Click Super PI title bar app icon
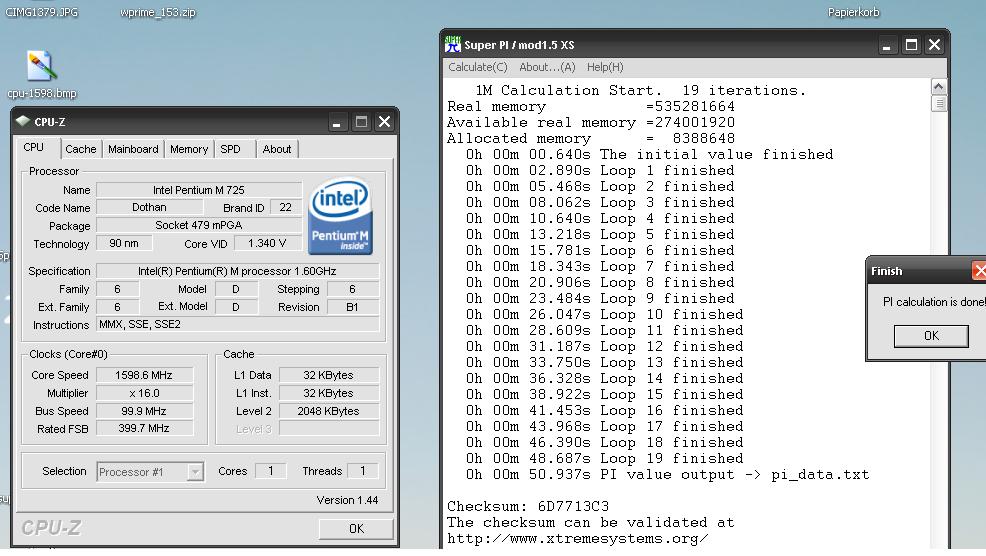 (453, 45)
